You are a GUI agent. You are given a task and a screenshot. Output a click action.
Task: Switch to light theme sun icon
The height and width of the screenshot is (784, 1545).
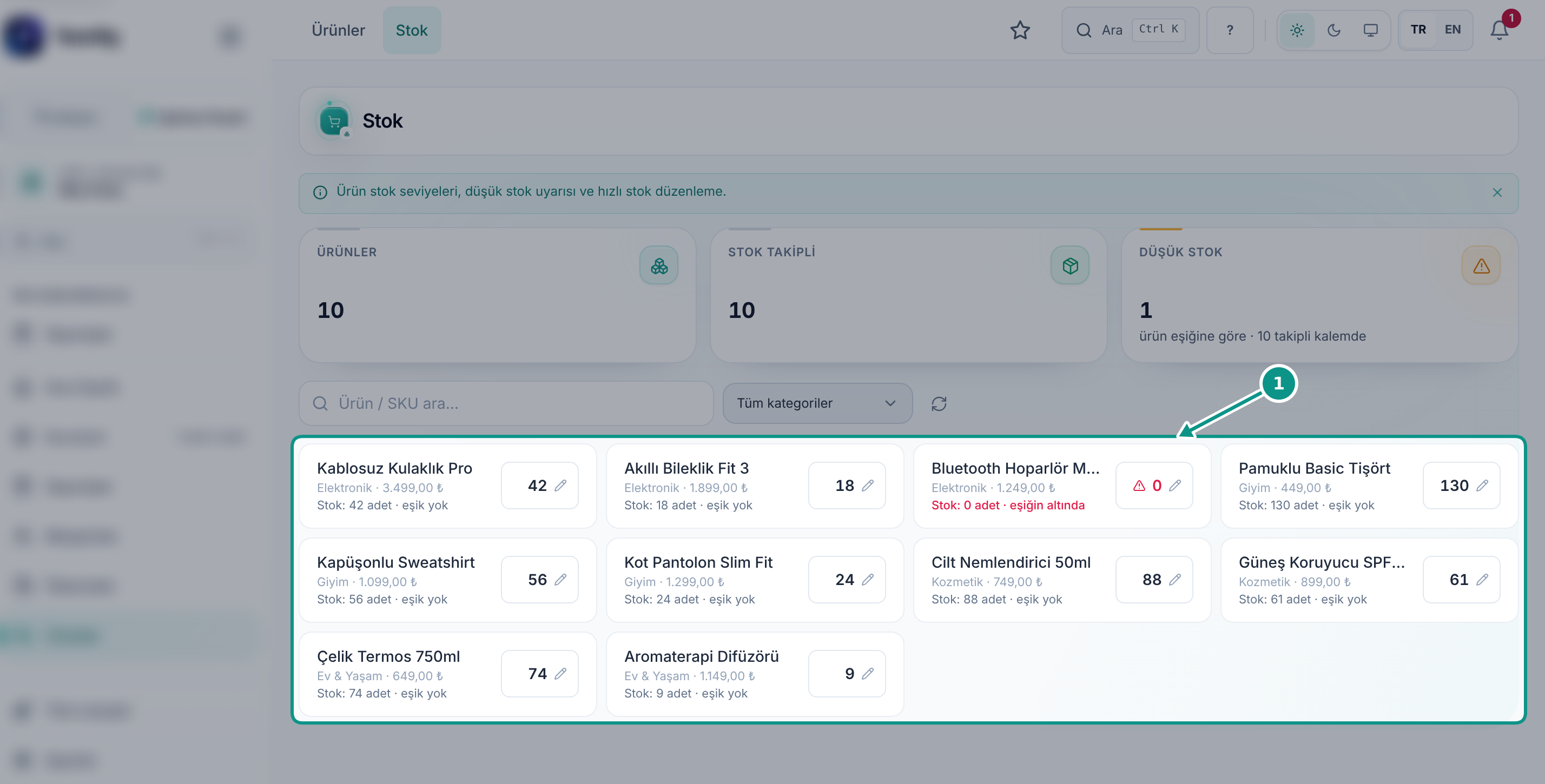[1297, 30]
